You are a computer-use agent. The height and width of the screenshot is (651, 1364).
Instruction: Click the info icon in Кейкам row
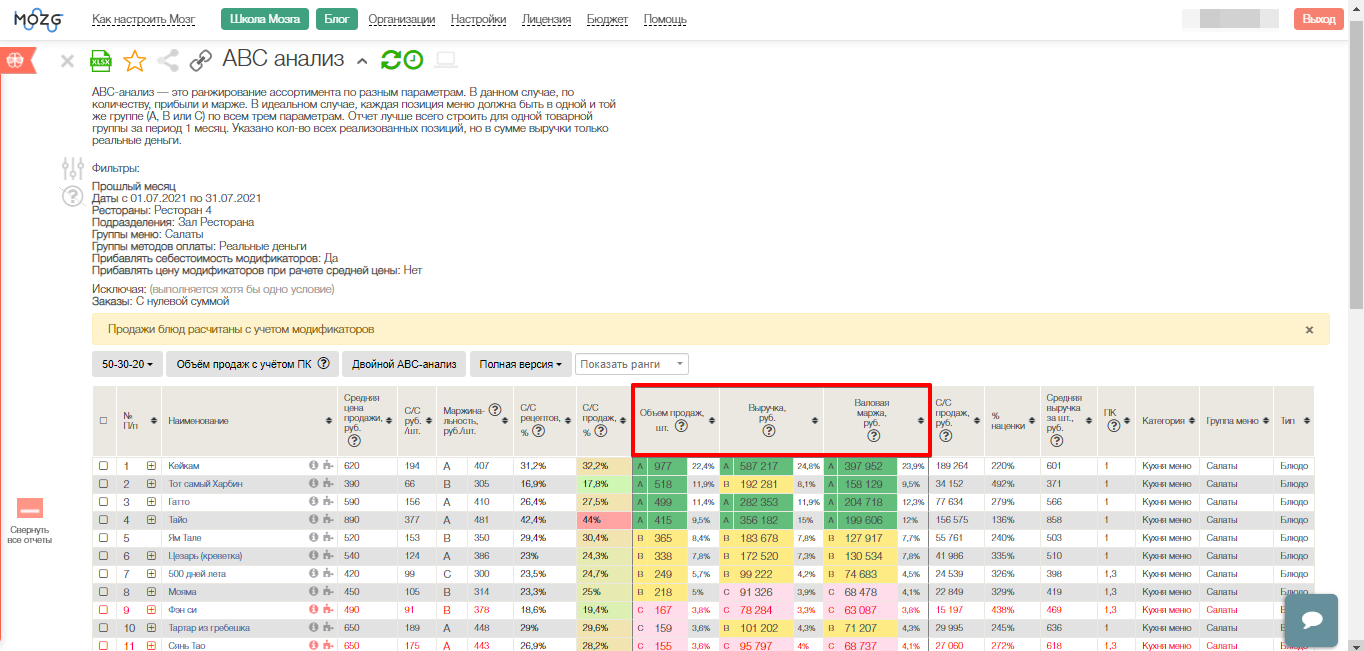313,466
